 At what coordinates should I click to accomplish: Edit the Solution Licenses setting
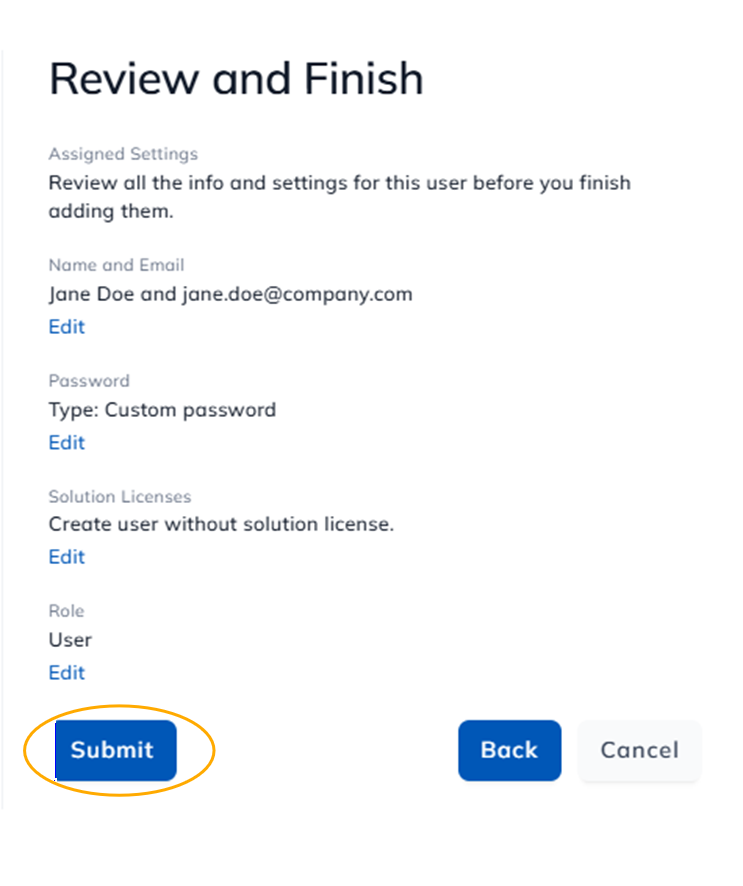pos(67,557)
